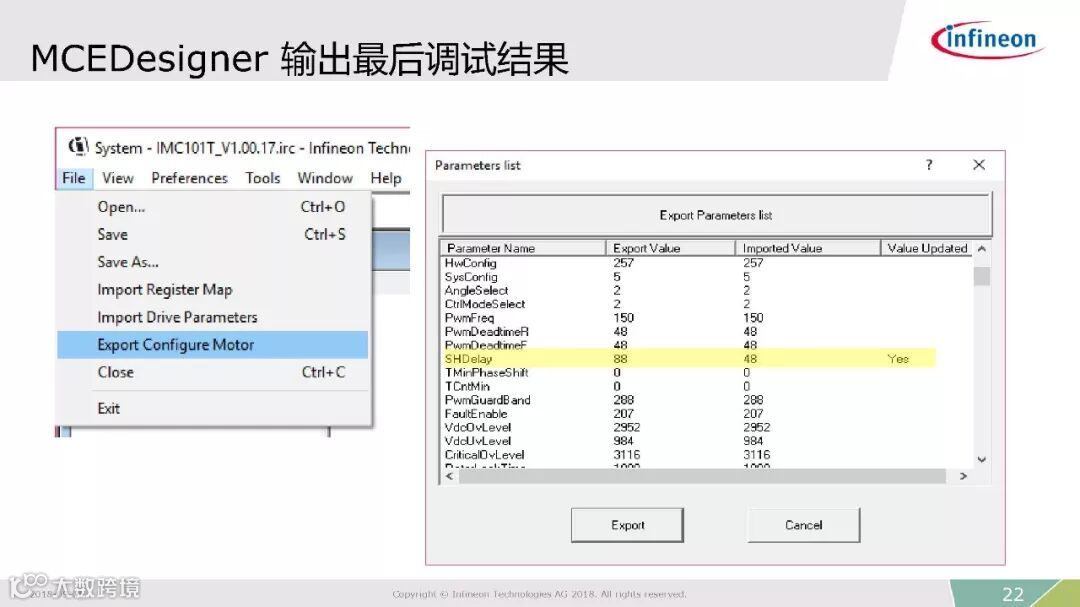Select Import Register Map
Viewport: 1080px width, 607px height.
[212, 289]
